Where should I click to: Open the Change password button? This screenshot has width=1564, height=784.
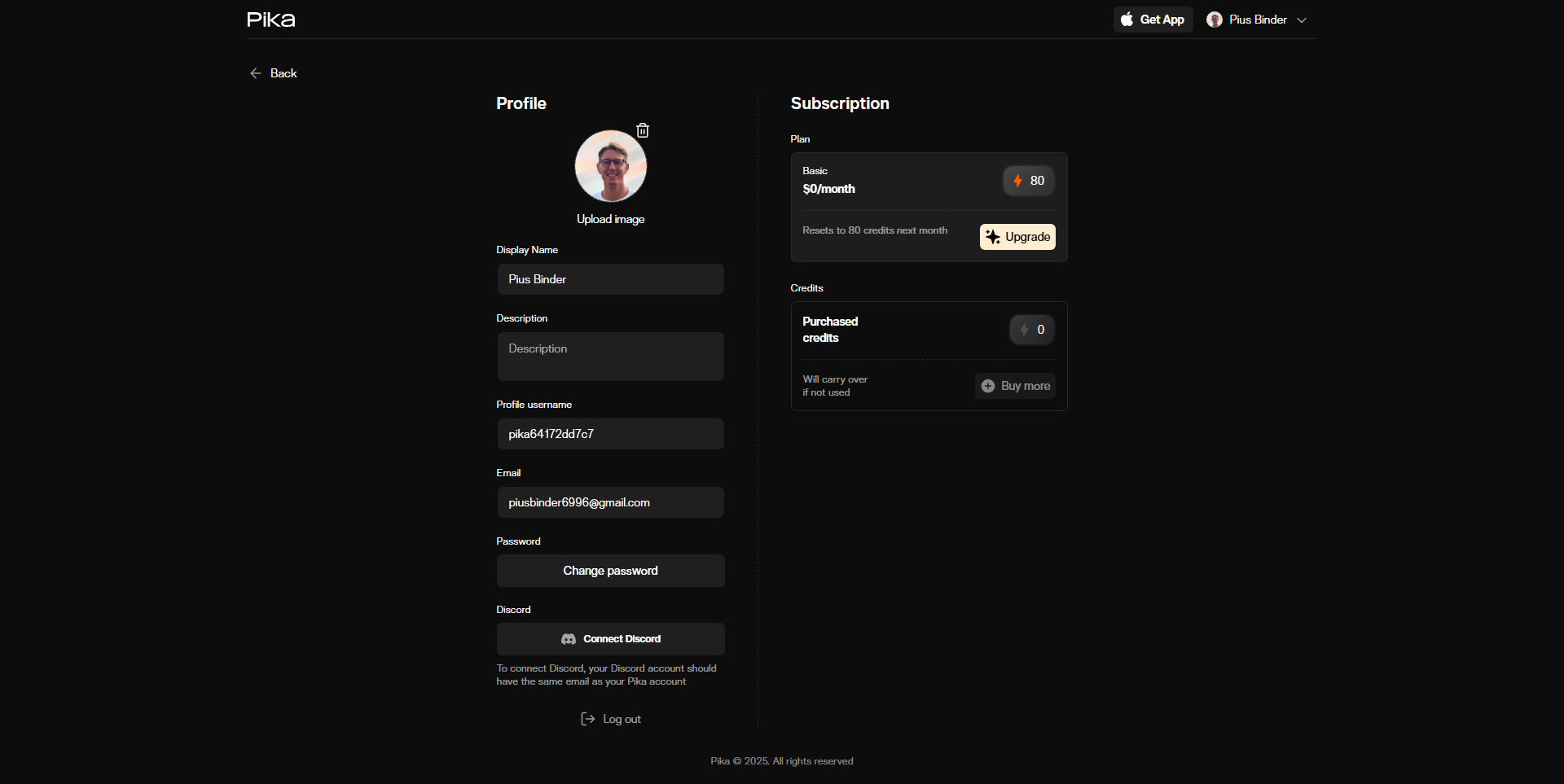coord(610,571)
